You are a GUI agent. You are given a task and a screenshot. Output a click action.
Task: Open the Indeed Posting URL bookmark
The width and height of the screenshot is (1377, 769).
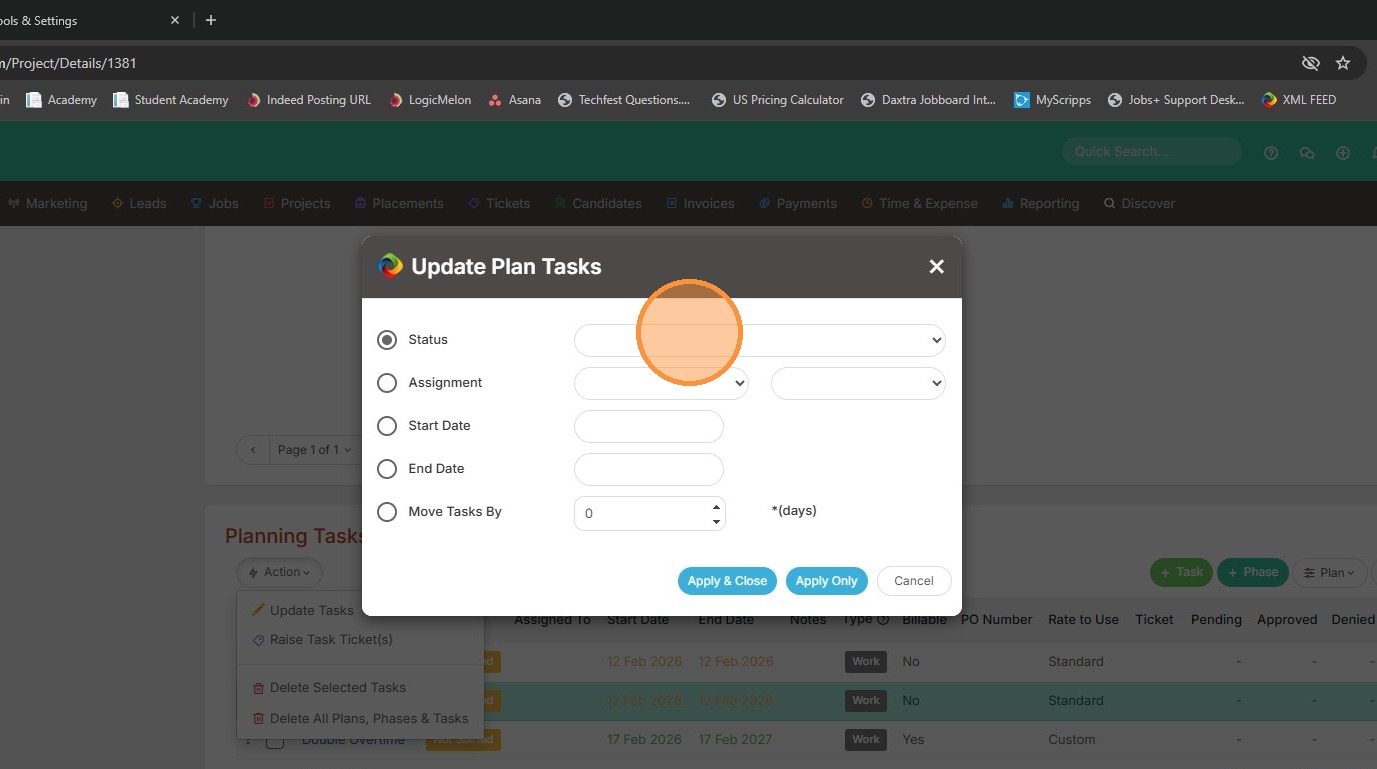click(x=308, y=100)
